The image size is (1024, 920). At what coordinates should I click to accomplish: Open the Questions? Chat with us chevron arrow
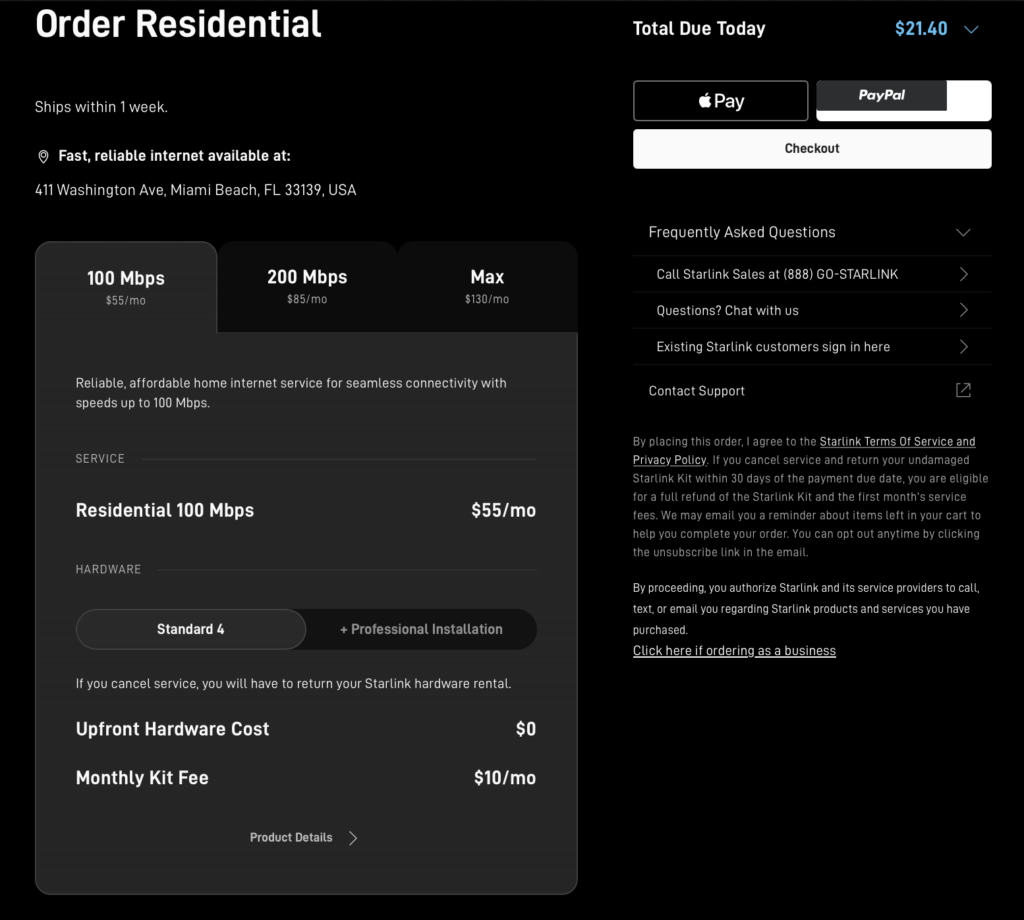pyautogui.click(x=963, y=310)
